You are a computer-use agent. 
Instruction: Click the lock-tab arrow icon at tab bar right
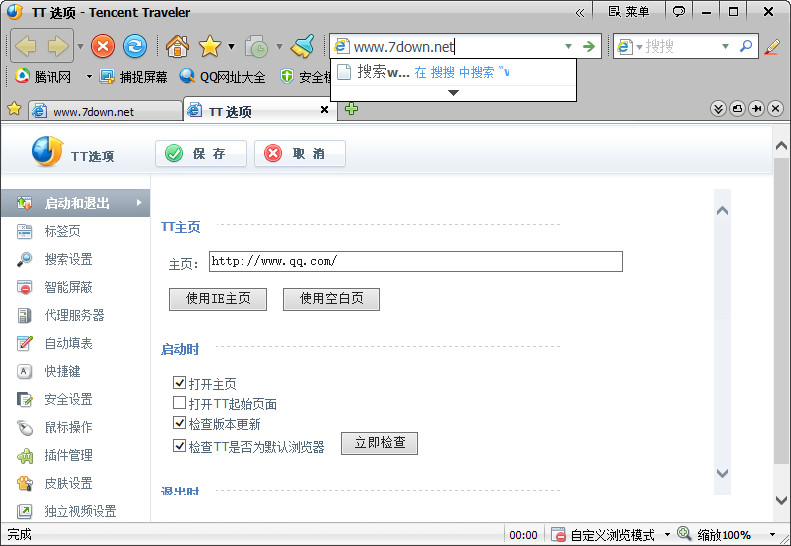coord(757,108)
